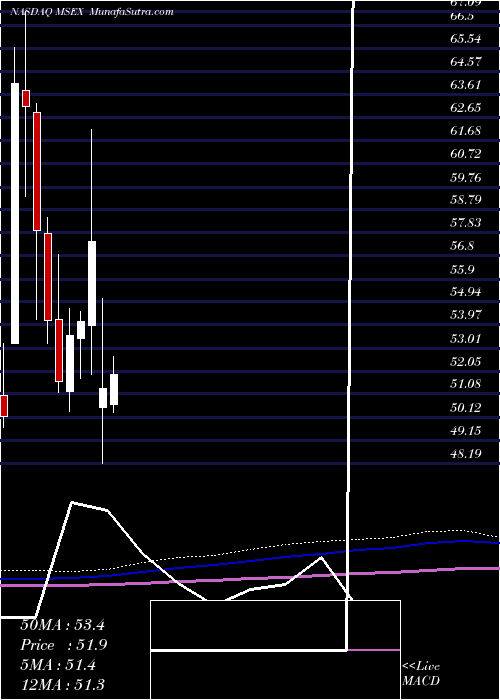
Task: Click the longest red candlestick below 62.65
Action: [x=37, y=171]
